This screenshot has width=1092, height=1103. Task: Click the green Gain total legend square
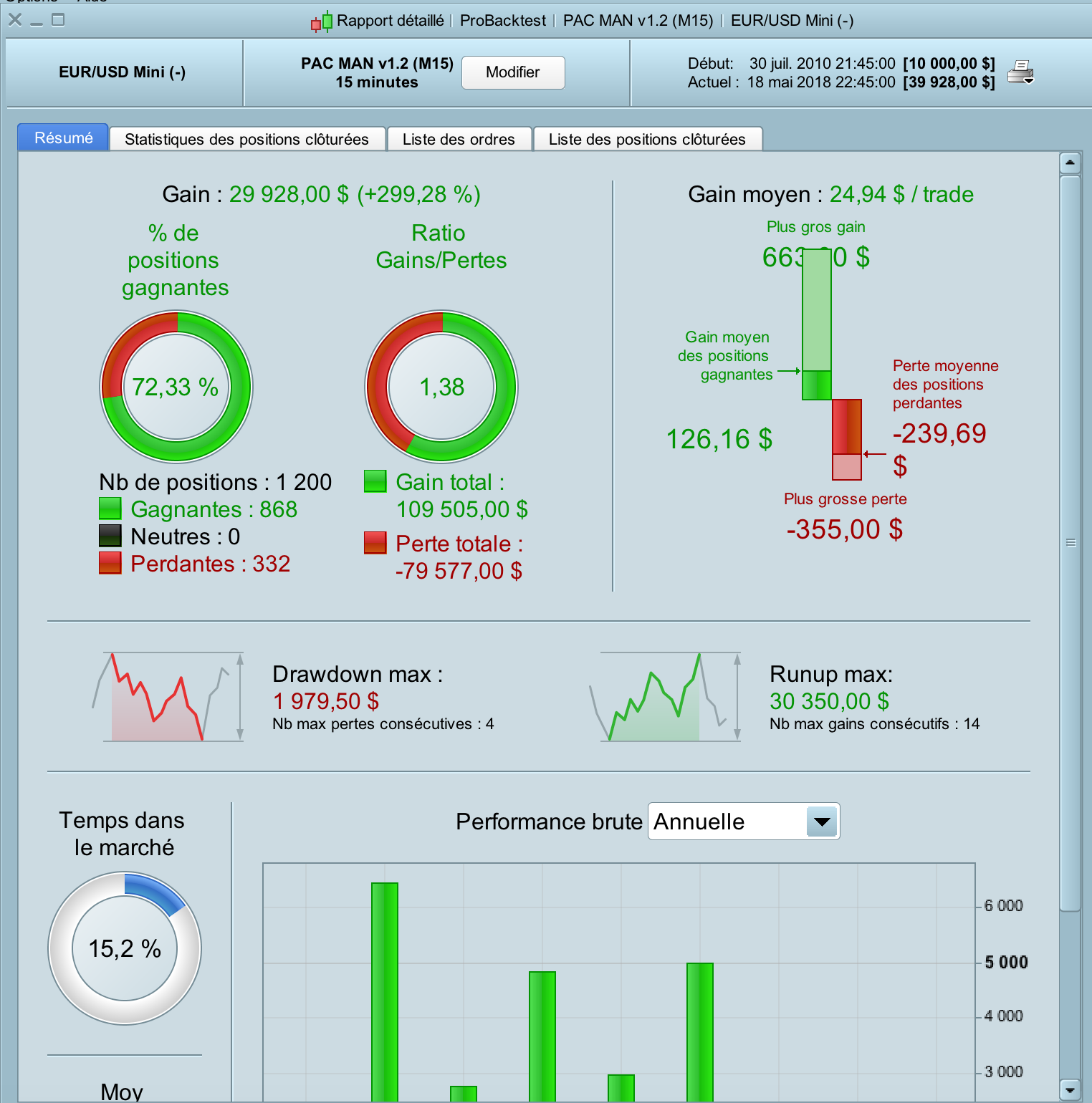375,481
